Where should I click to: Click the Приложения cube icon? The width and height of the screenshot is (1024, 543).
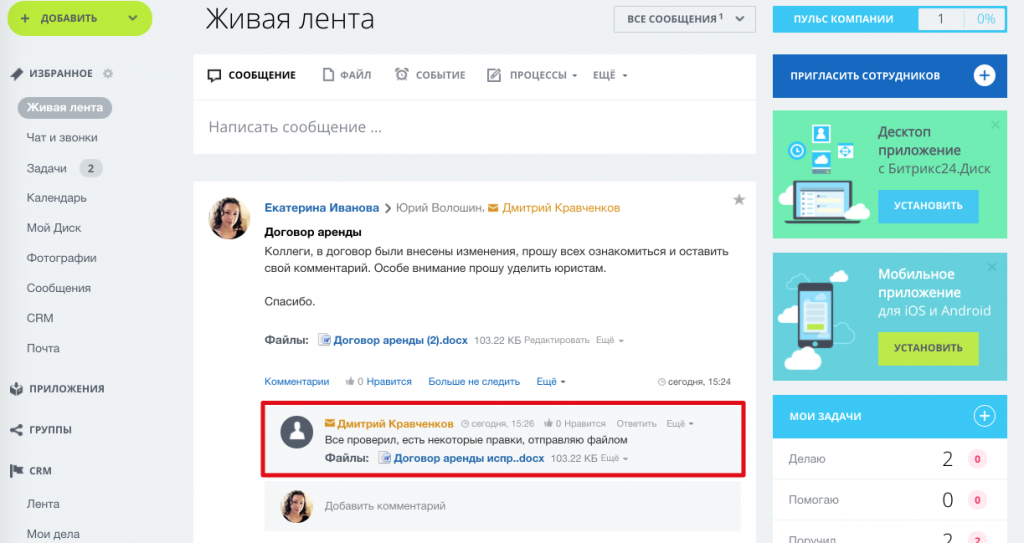[17, 389]
